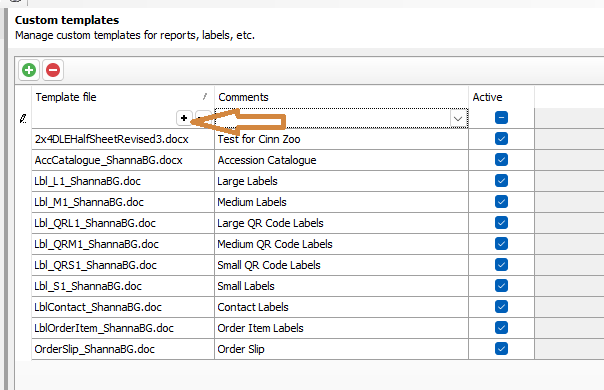Screen dimensions: 604x390
Task: Toggle Active for OrderSlip_ShannaBG.doc
Action: [501, 349]
